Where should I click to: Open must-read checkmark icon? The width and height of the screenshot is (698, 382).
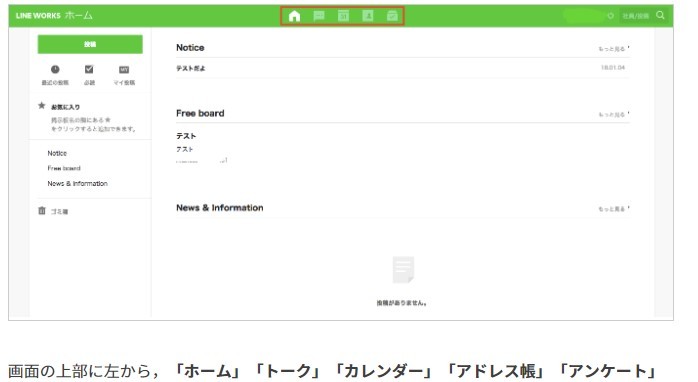(x=89, y=69)
